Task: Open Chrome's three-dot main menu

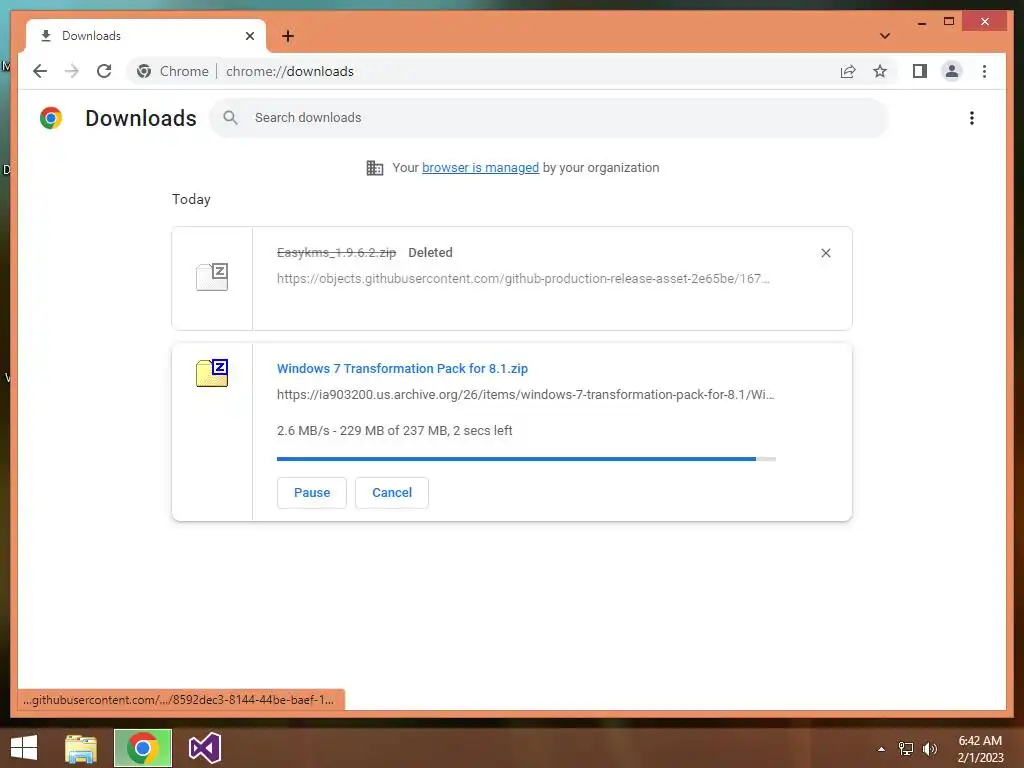Action: (x=984, y=71)
